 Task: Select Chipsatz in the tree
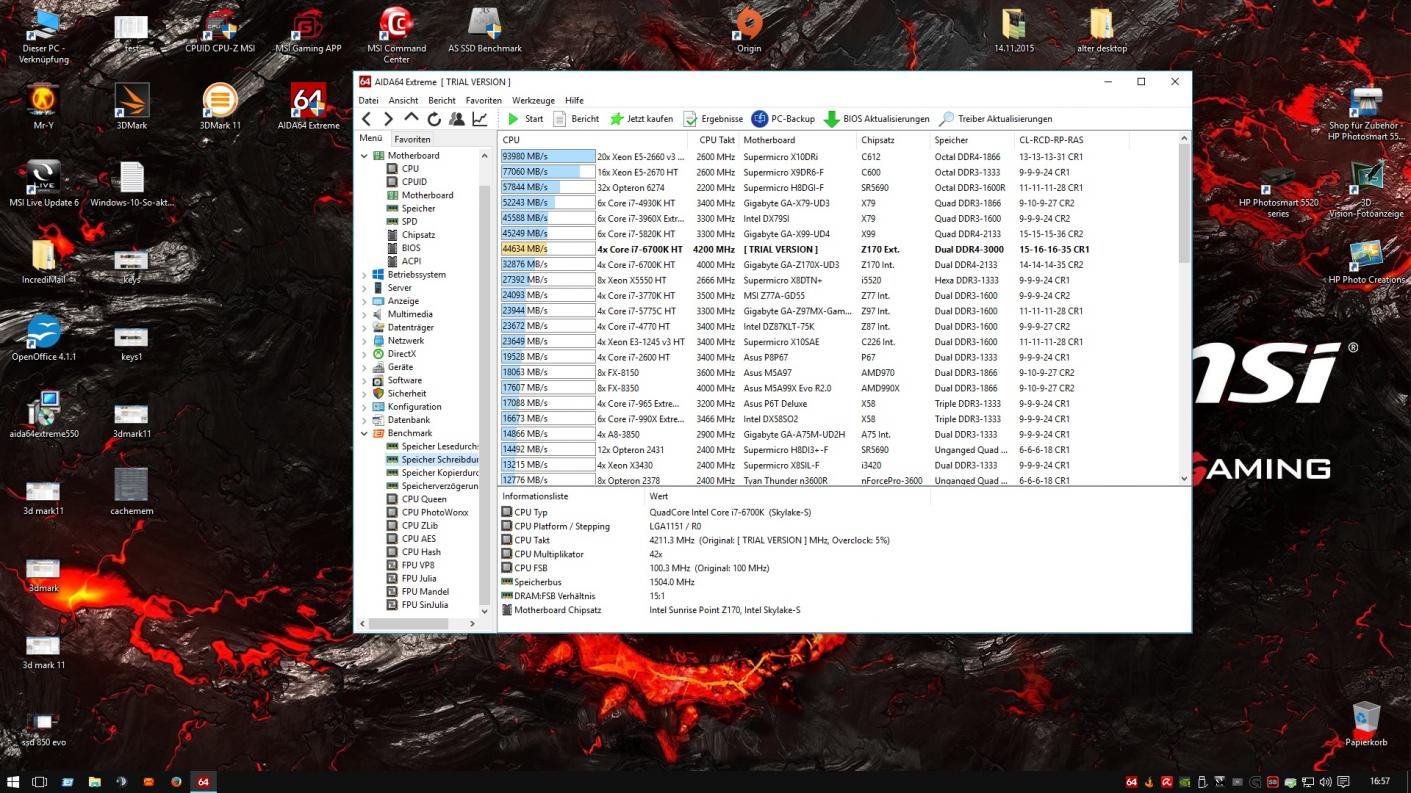click(418, 235)
